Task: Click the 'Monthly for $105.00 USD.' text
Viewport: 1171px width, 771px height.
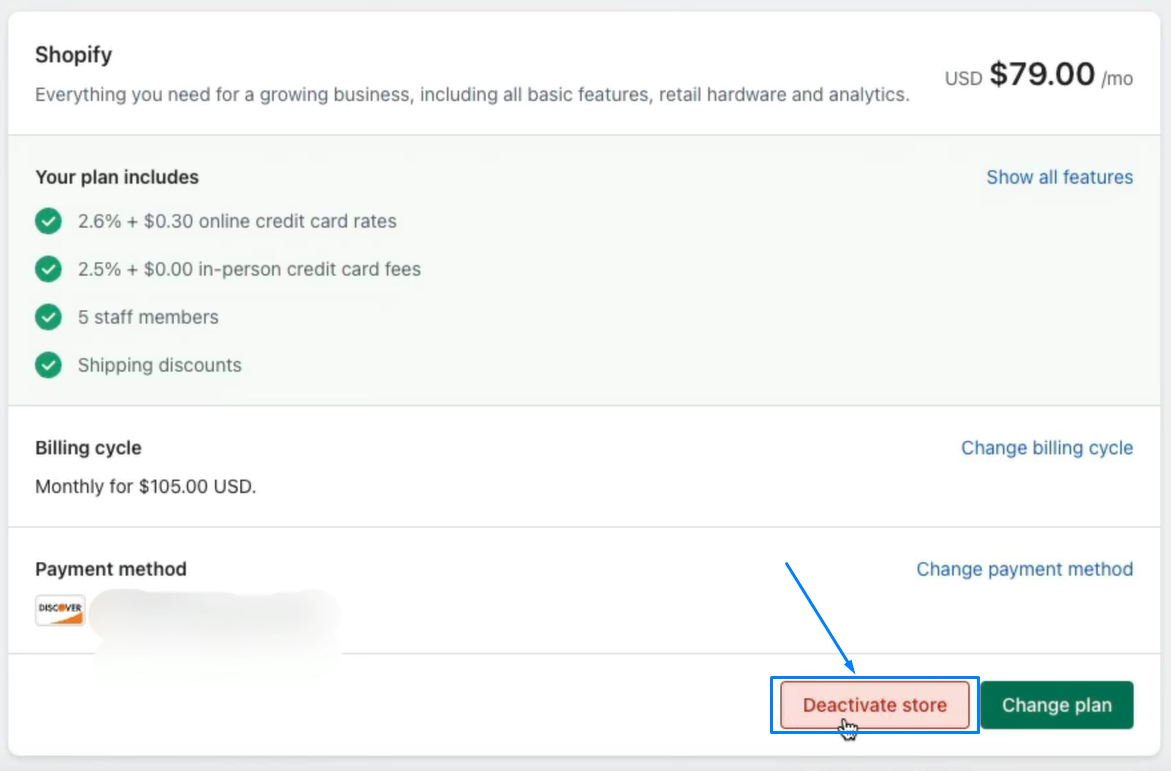Action: coord(146,486)
